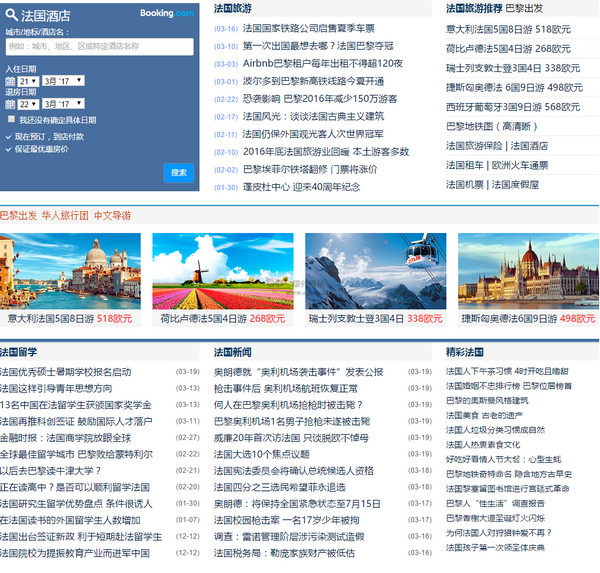Open the 法国留学 section heading
600x573 pixels.
tap(18, 352)
